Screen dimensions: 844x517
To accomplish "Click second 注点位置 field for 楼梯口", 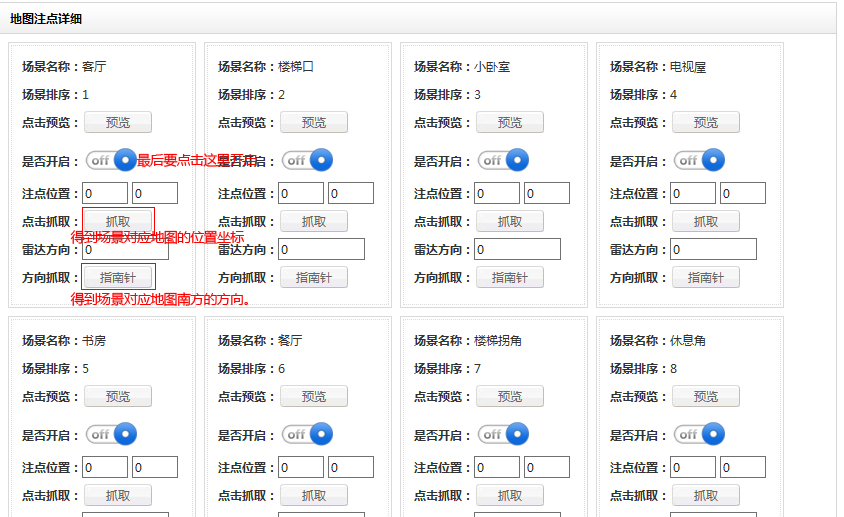I will (350, 193).
